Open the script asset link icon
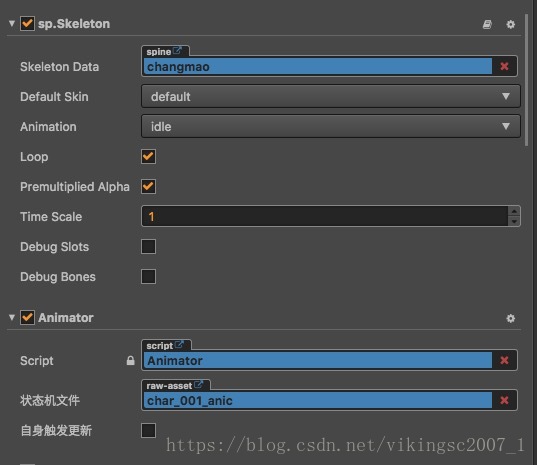This screenshot has width=537, height=465. [x=179, y=345]
